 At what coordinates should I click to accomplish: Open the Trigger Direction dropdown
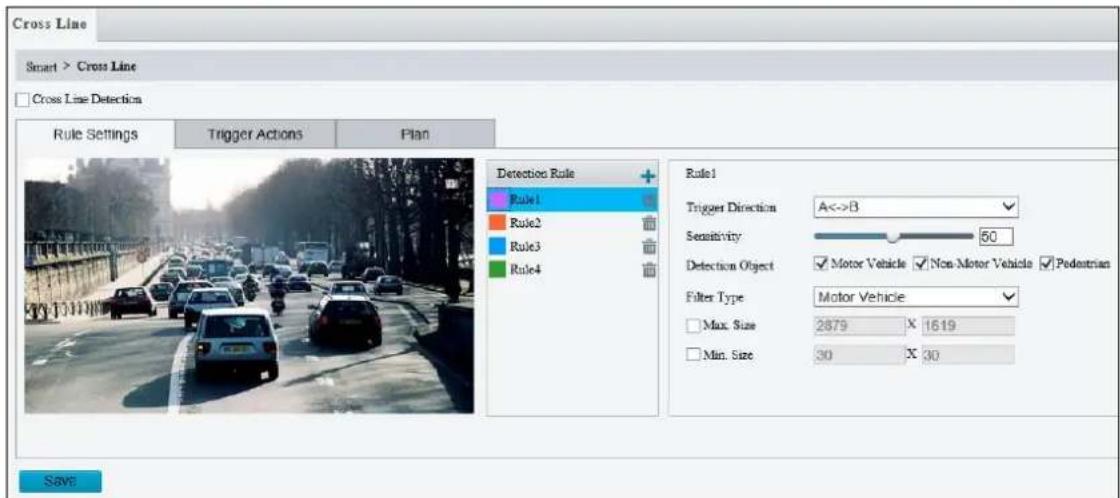[916, 207]
